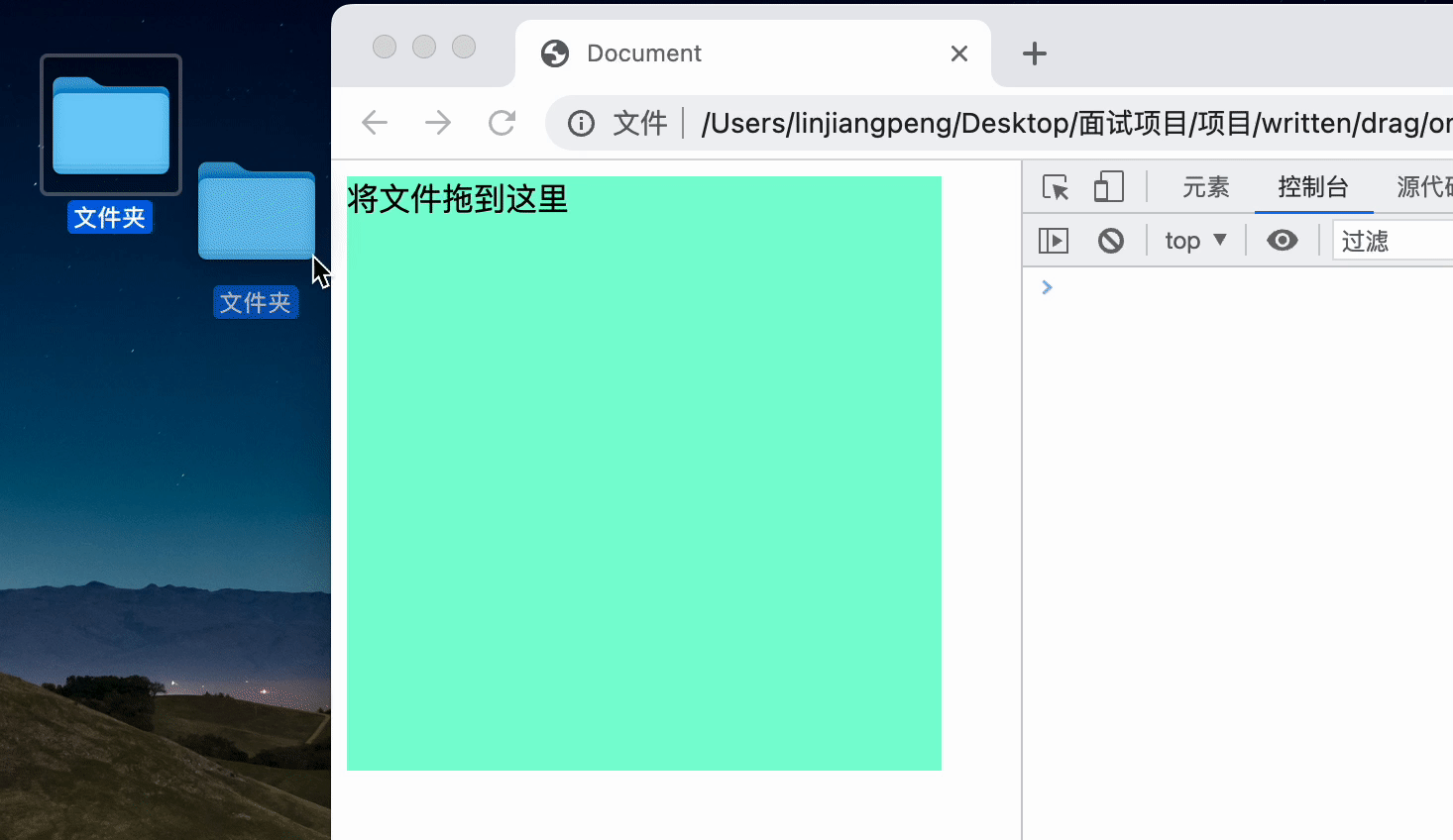Click the Document tab label
Screen dimensions: 1453x840
point(643,52)
